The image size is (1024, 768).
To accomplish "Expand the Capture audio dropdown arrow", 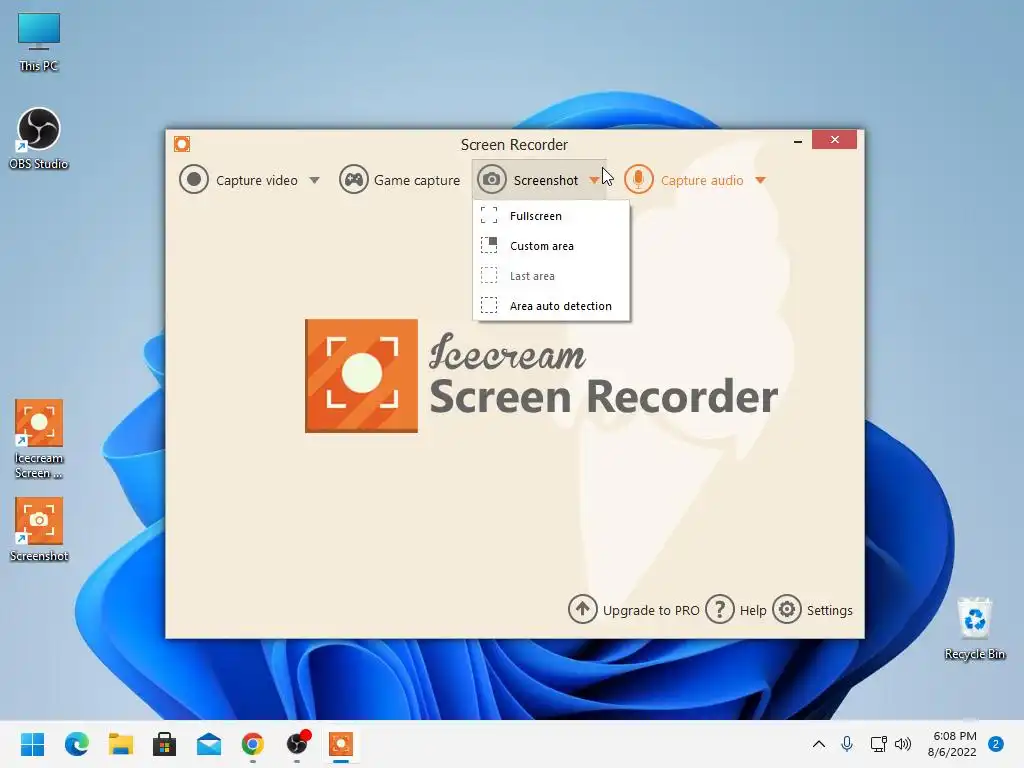I will tap(760, 180).
